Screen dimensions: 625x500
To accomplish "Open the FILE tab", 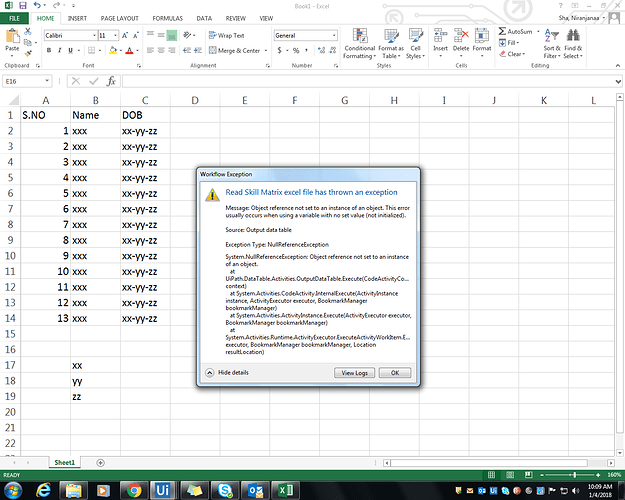I will (14, 18).
